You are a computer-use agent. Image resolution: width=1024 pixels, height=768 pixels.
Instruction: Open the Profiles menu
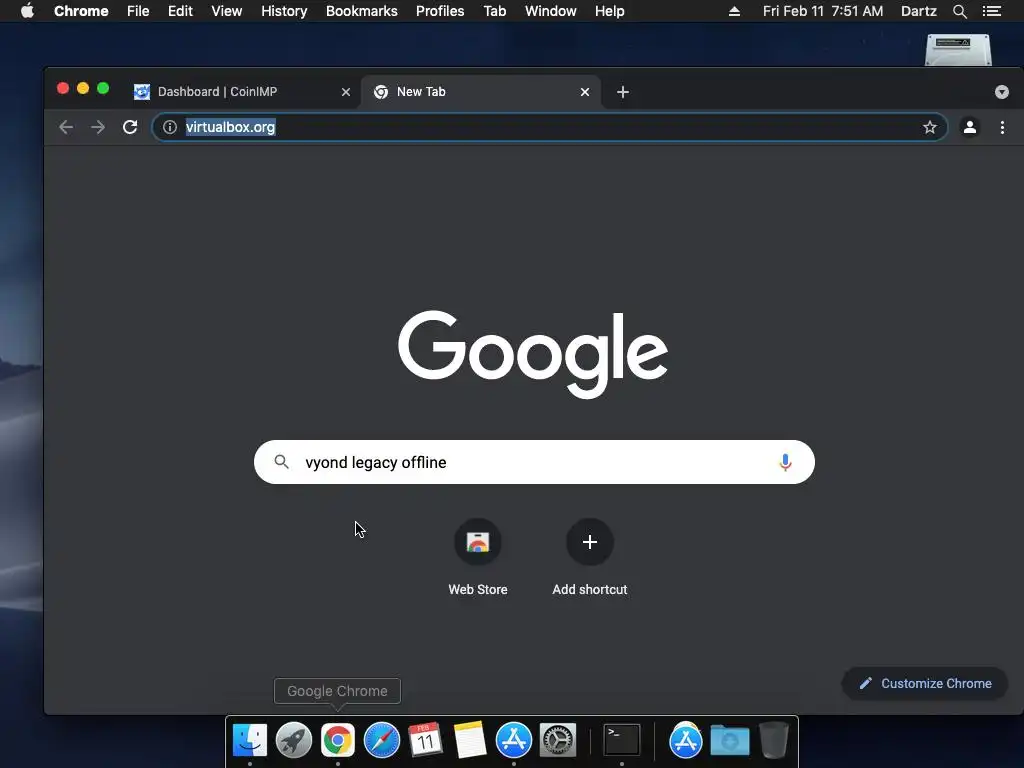click(440, 11)
